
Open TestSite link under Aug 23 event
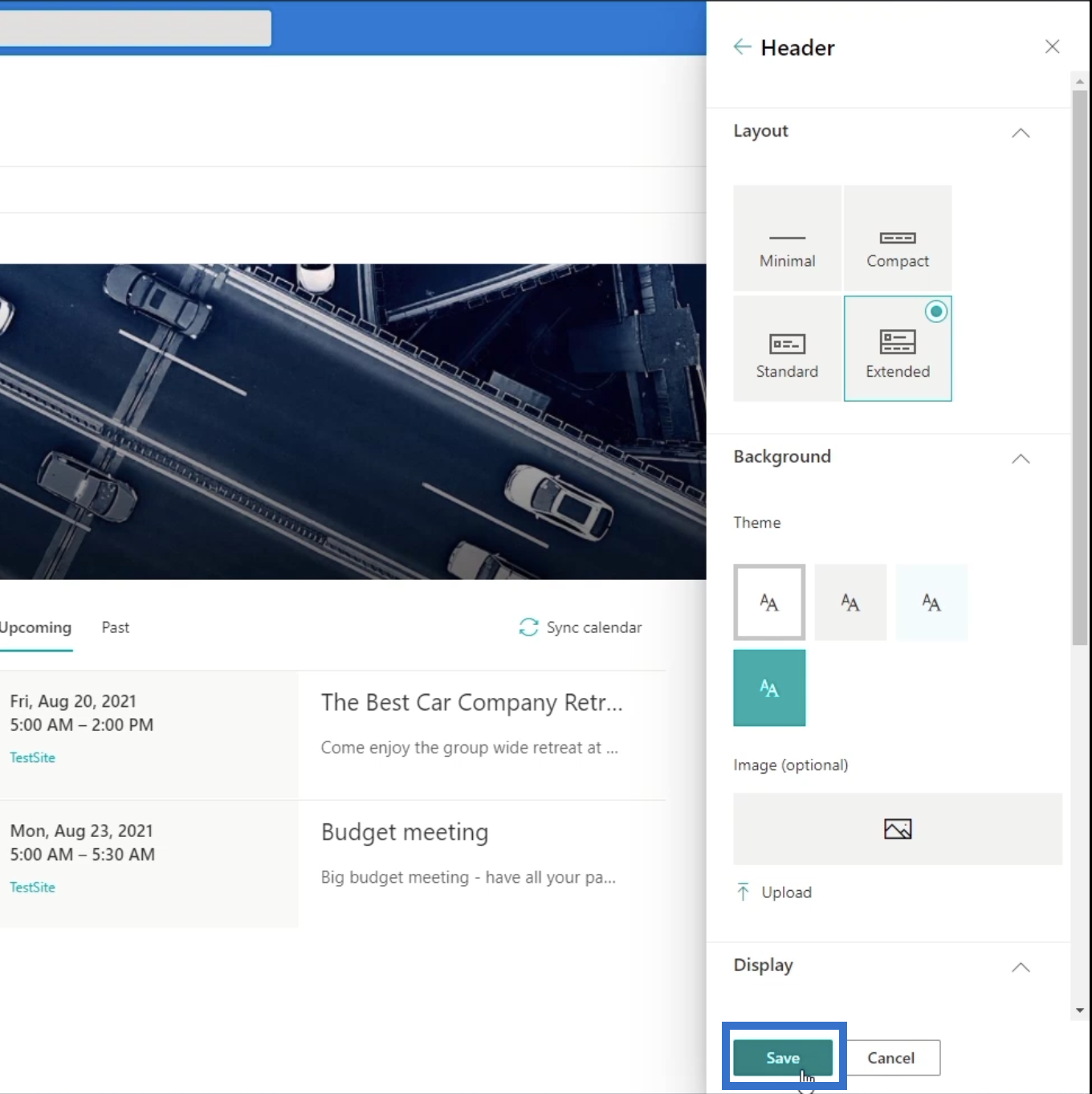33,887
